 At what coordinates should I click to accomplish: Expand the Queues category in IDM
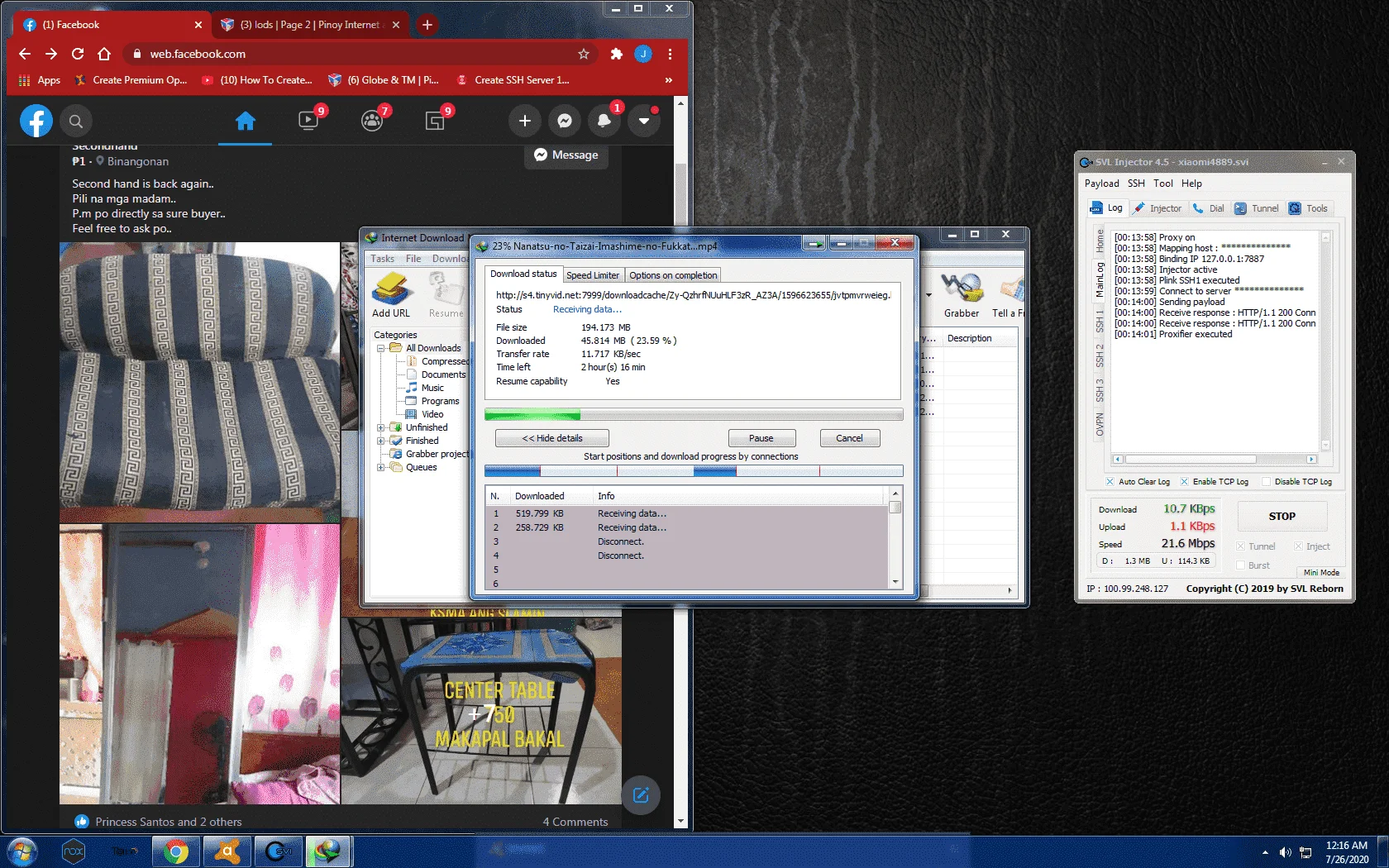coord(381,467)
